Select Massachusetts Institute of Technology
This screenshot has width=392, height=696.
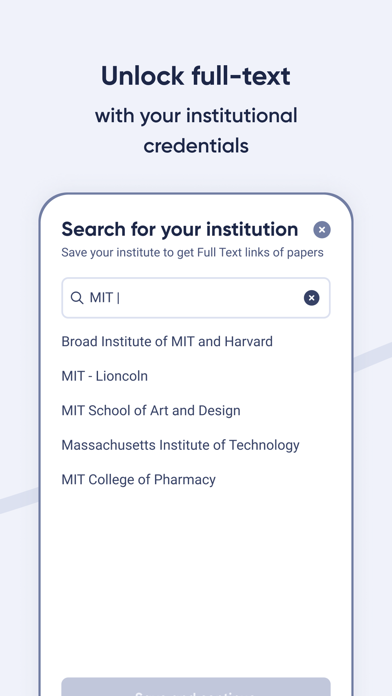pos(180,445)
